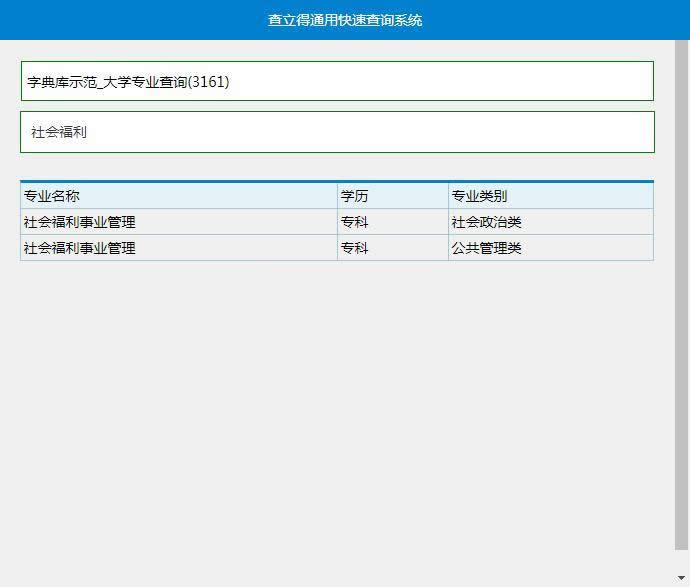Click blank space right of 社会福利 text
The width and height of the screenshot is (690, 587).
[400, 132]
